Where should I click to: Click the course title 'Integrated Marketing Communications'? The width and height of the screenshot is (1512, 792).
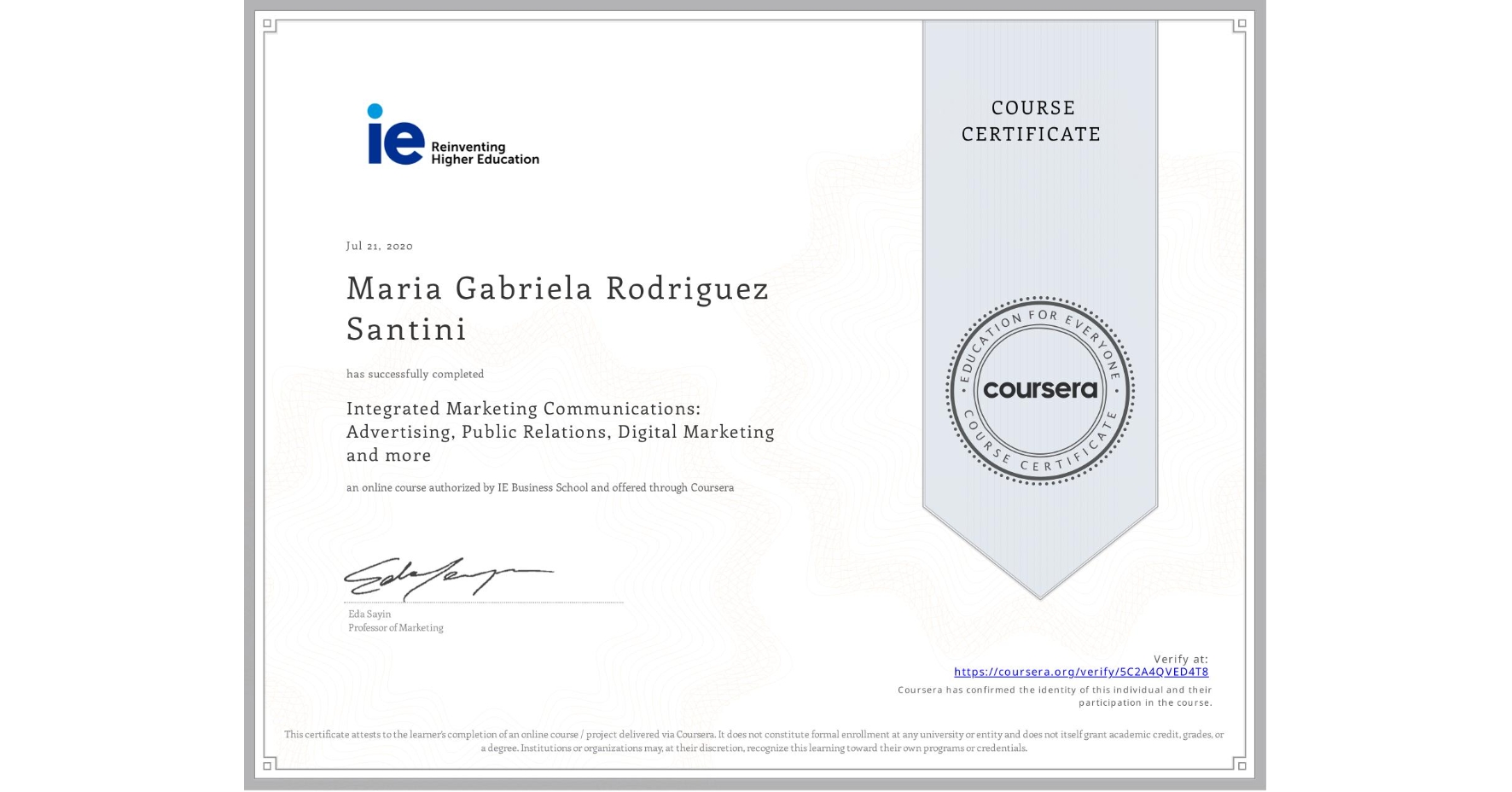pyautogui.click(x=561, y=432)
